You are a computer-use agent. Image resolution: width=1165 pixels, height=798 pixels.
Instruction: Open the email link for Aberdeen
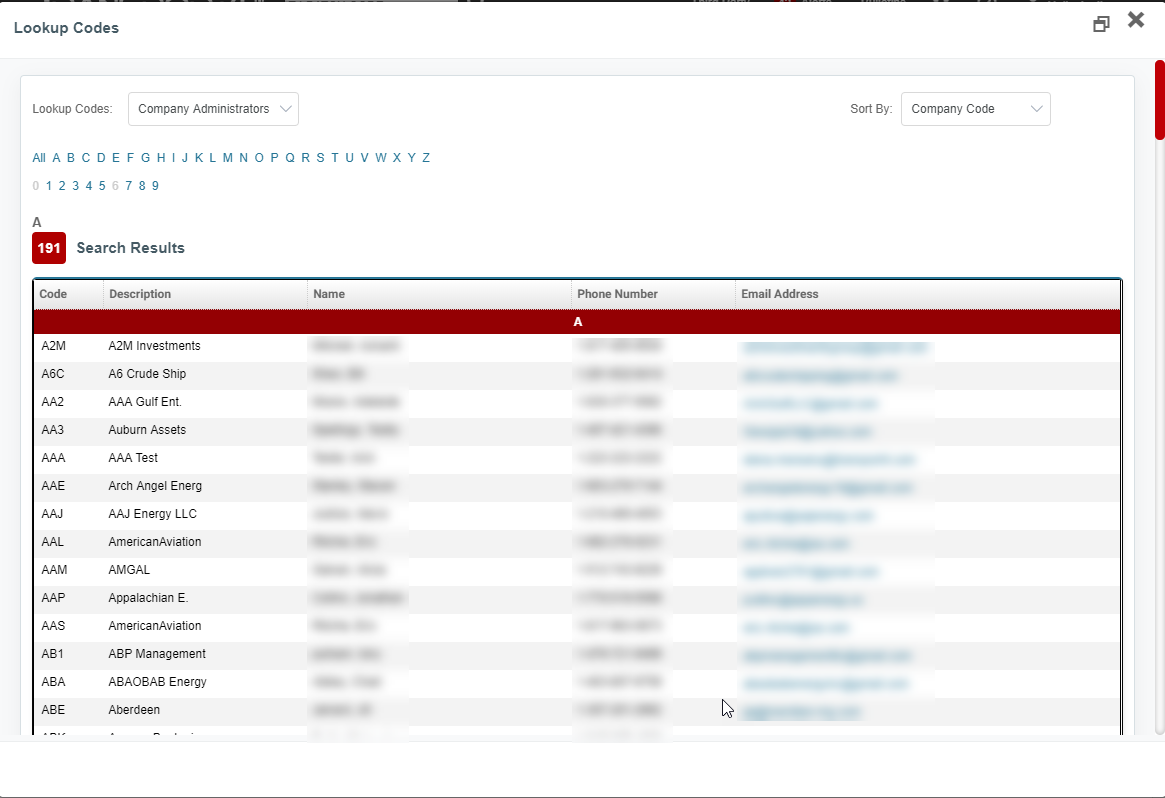(x=800, y=712)
